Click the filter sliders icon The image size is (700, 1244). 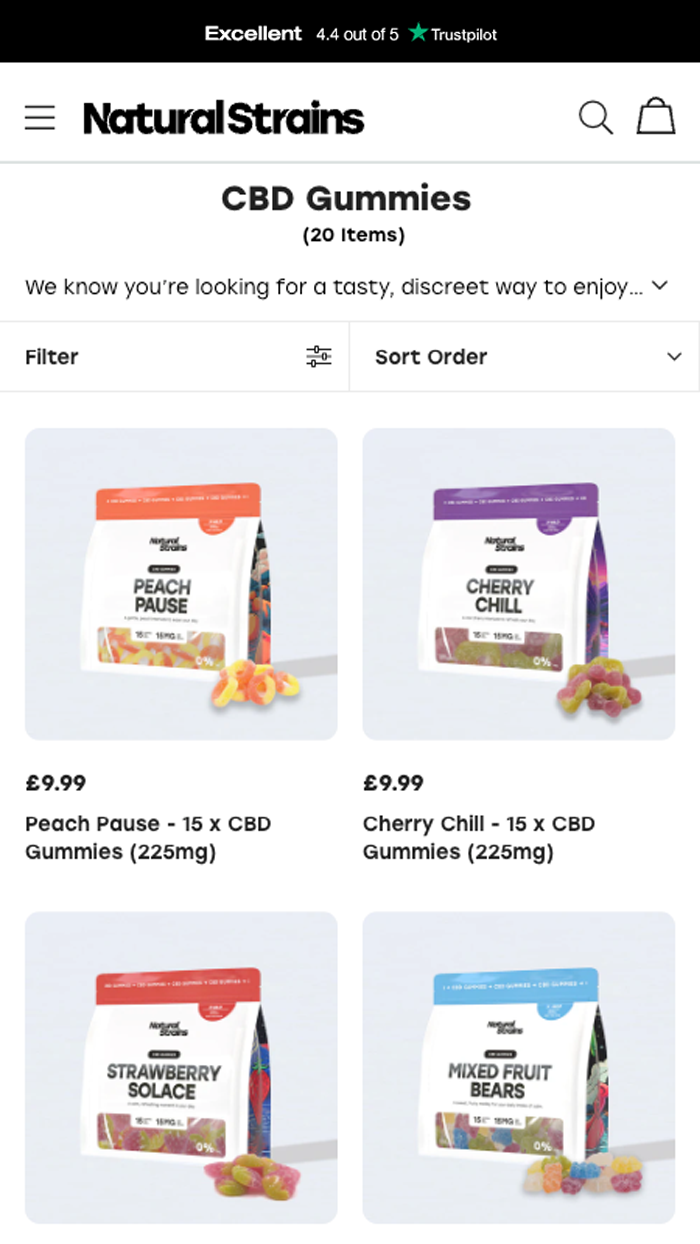click(x=318, y=357)
